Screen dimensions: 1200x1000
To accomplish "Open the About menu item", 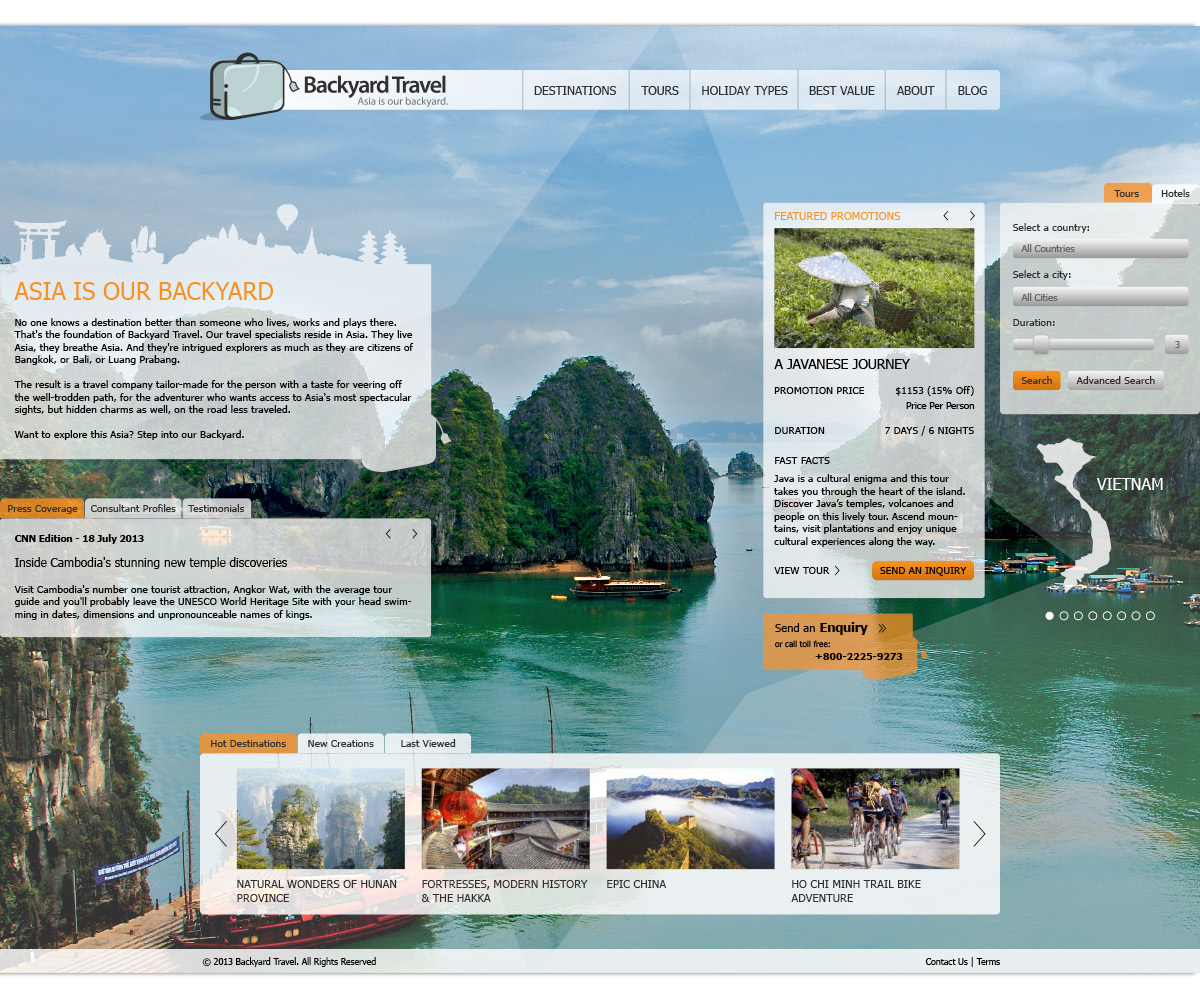I will coord(915,90).
